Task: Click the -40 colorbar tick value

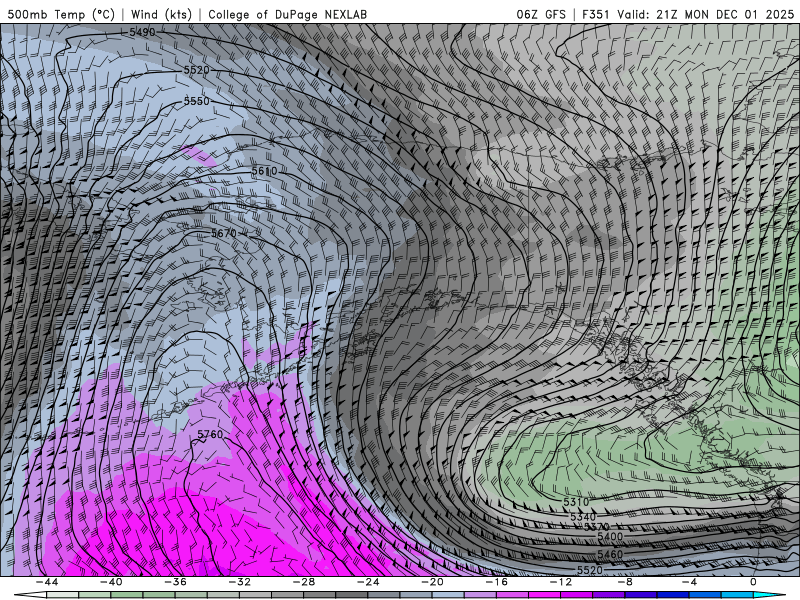Action: point(111,582)
